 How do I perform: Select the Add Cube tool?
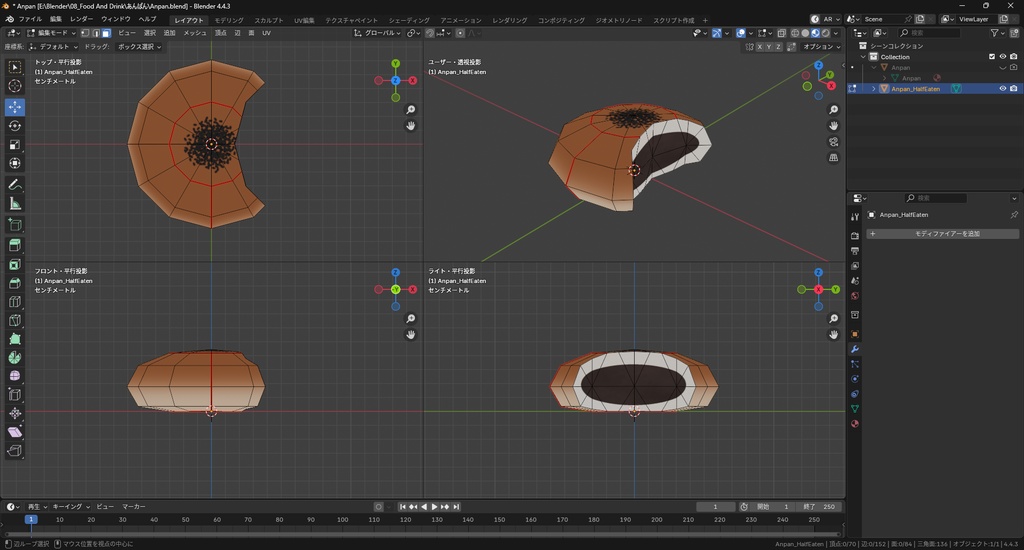[14, 225]
